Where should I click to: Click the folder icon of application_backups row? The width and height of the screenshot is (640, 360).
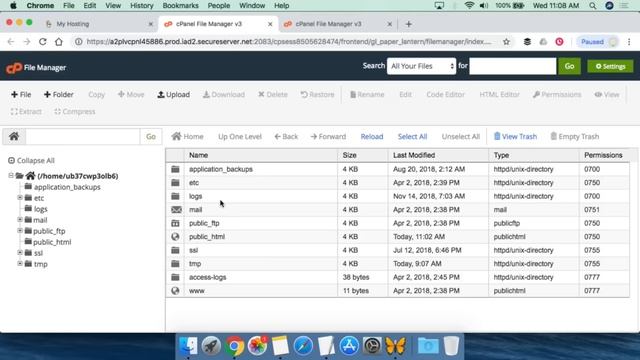pos(175,169)
